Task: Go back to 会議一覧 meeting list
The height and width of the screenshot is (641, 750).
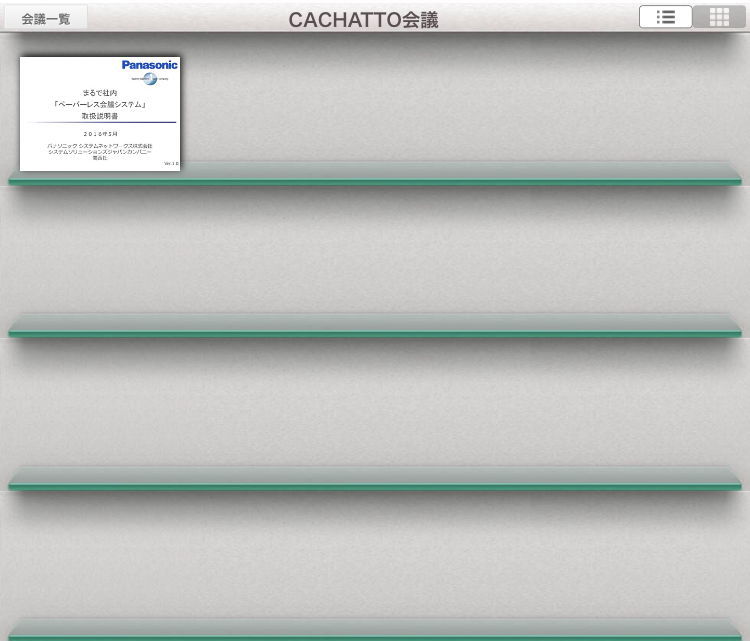Action: point(46,18)
